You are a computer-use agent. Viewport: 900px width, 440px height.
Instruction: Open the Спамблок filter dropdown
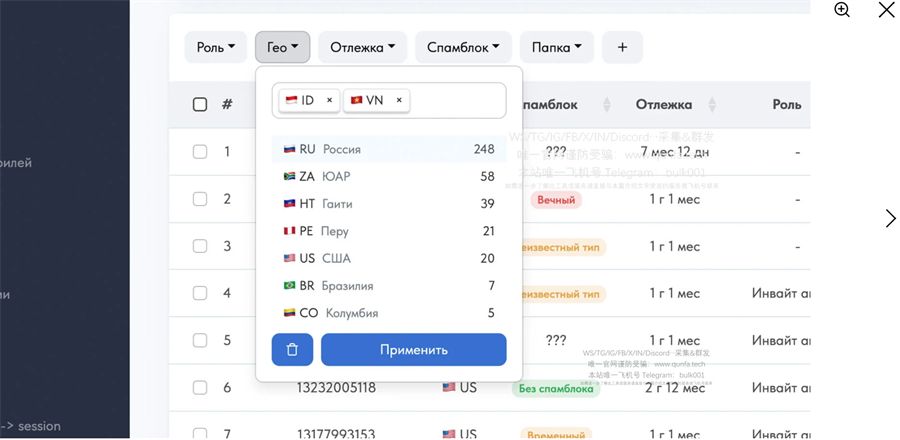click(x=463, y=47)
